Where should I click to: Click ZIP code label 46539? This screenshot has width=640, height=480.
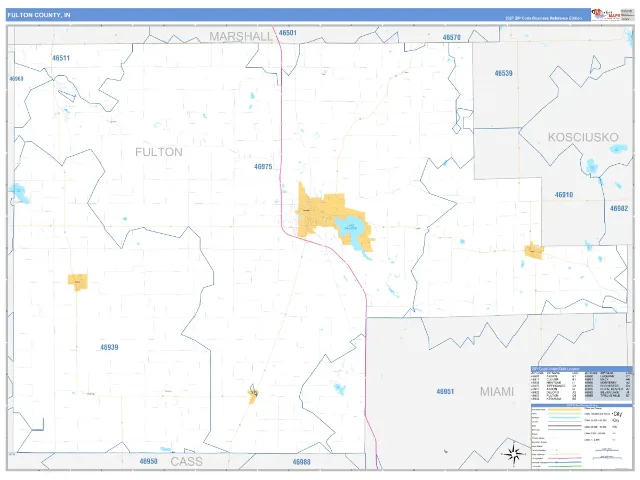503,73
